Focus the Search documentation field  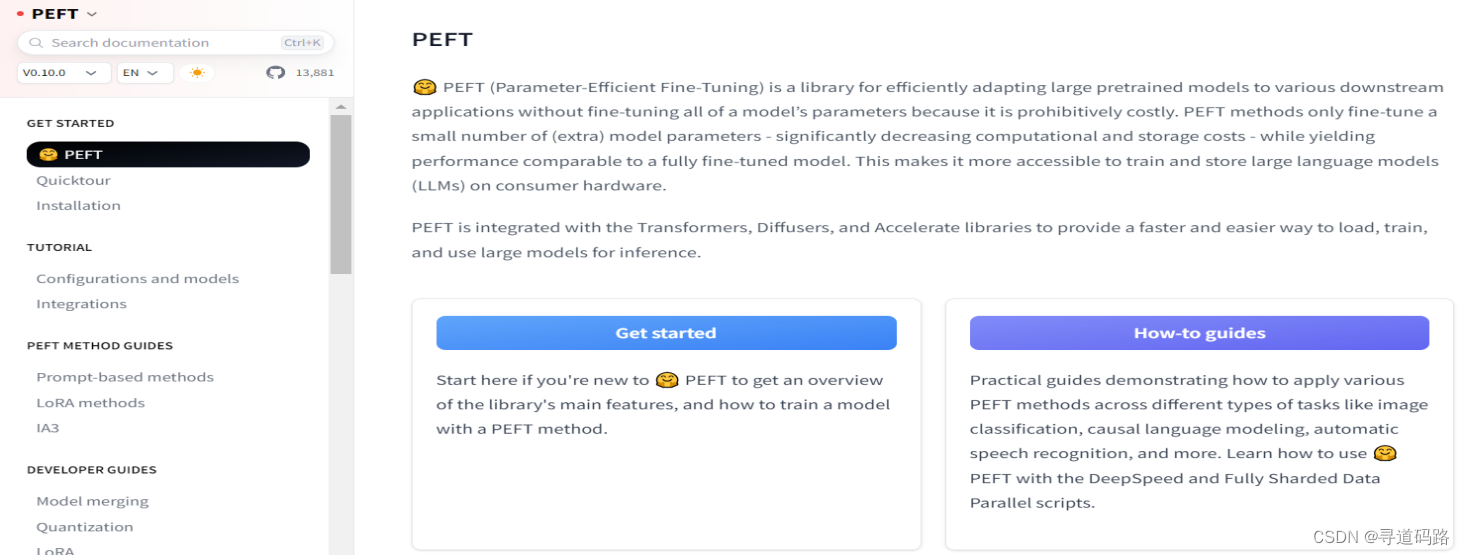pyautogui.click(x=176, y=43)
